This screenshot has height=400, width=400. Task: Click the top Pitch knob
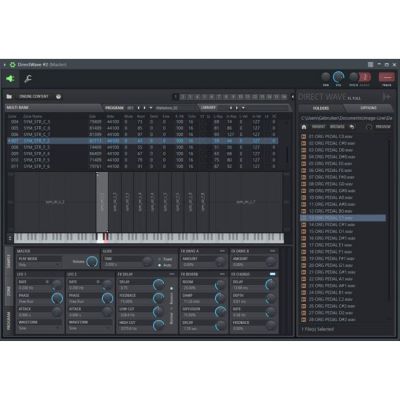click(x=353, y=77)
